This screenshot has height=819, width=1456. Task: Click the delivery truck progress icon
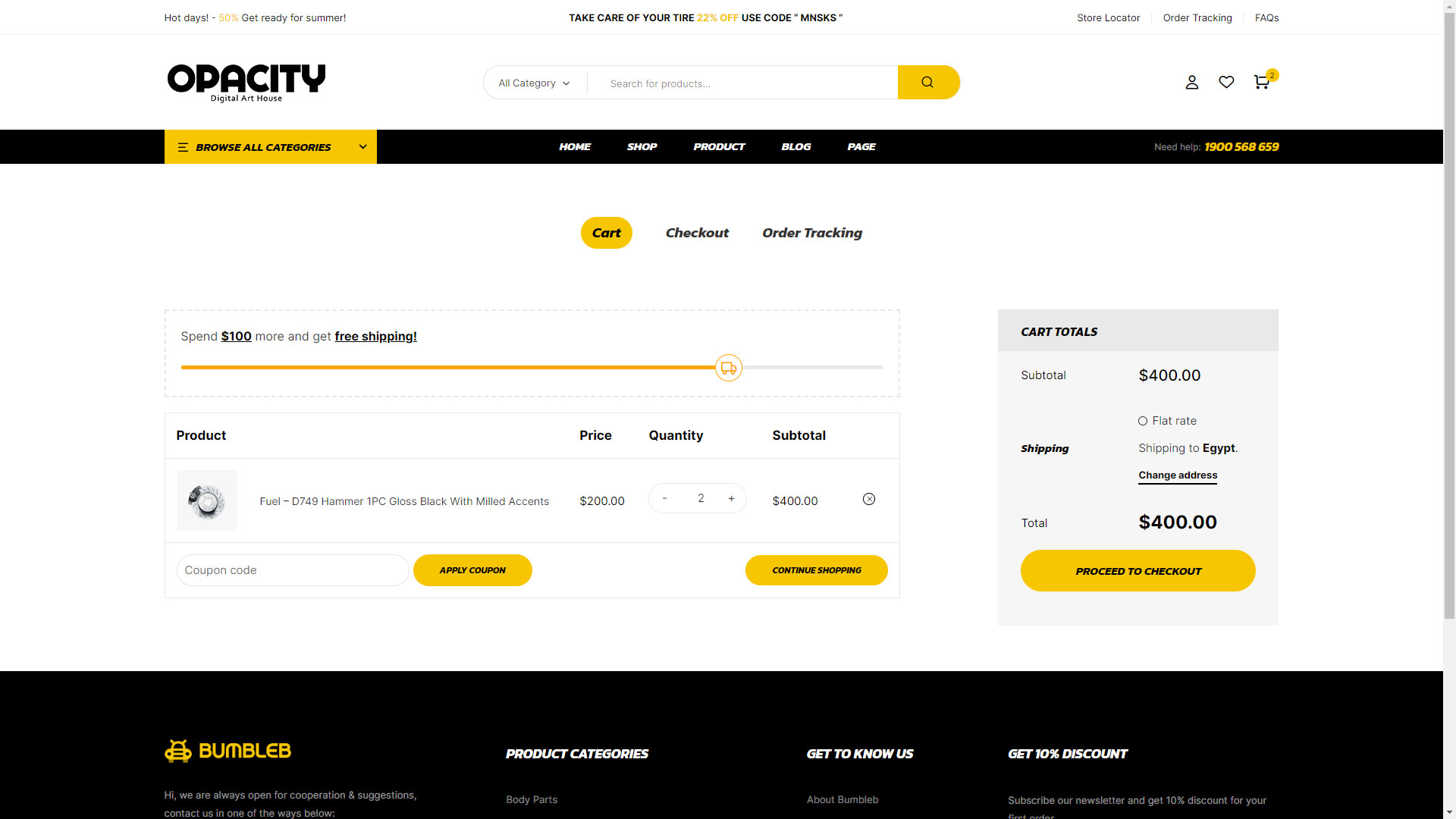tap(728, 369)
